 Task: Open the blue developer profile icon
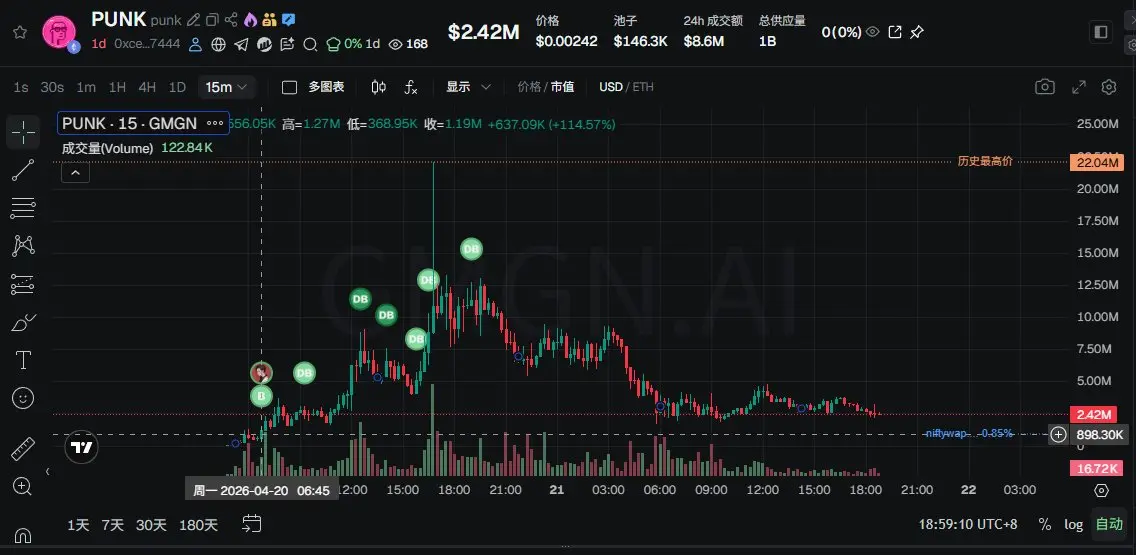pos(196,44)
